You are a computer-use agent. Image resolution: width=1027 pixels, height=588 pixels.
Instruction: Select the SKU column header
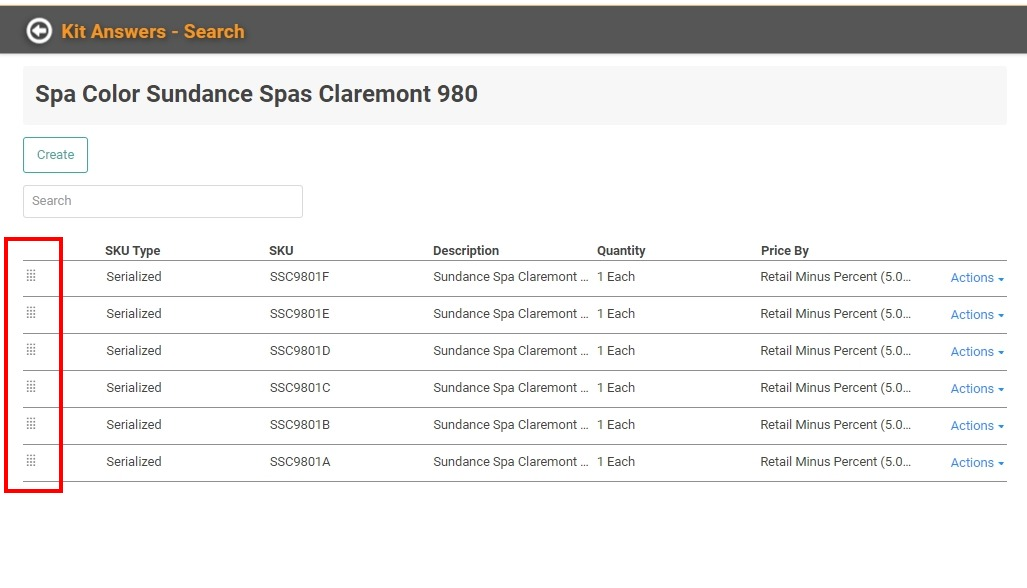pyautogui.click(x=281, y=251)
